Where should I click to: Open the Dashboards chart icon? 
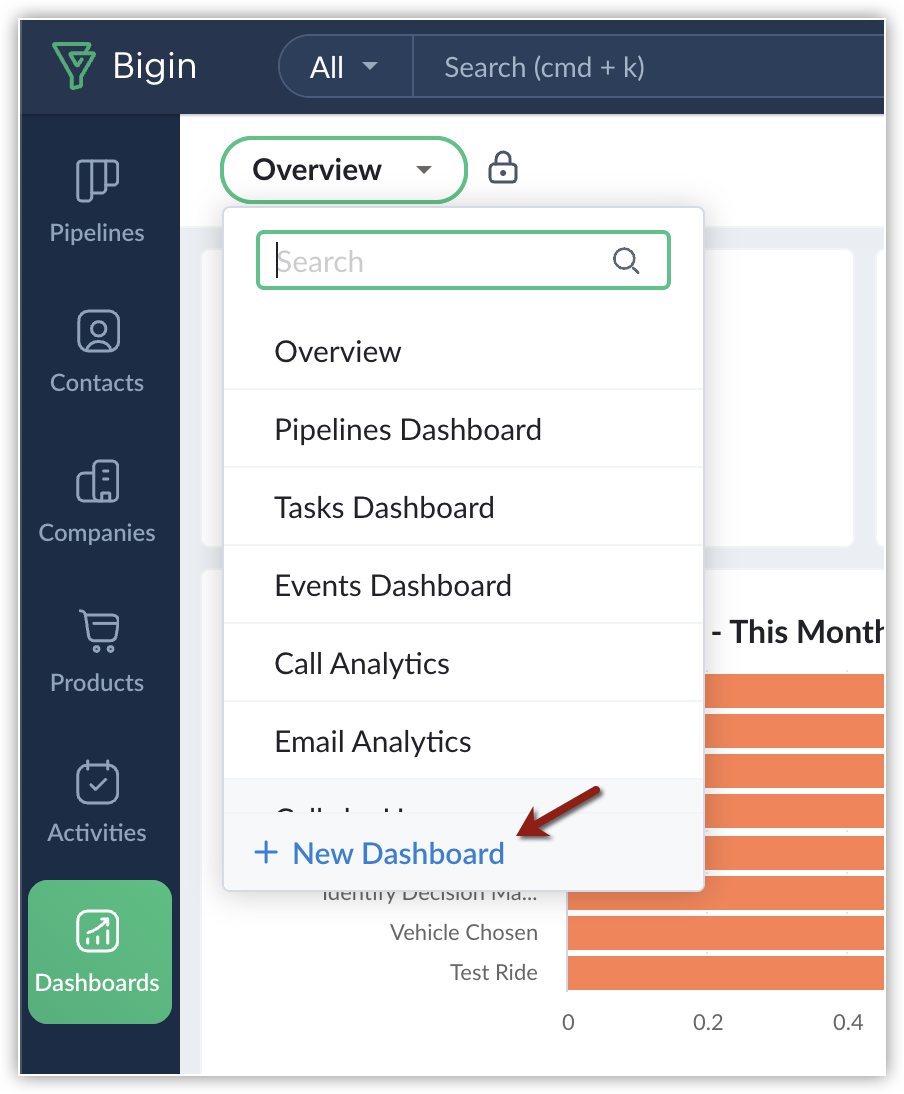coord(98,931)
